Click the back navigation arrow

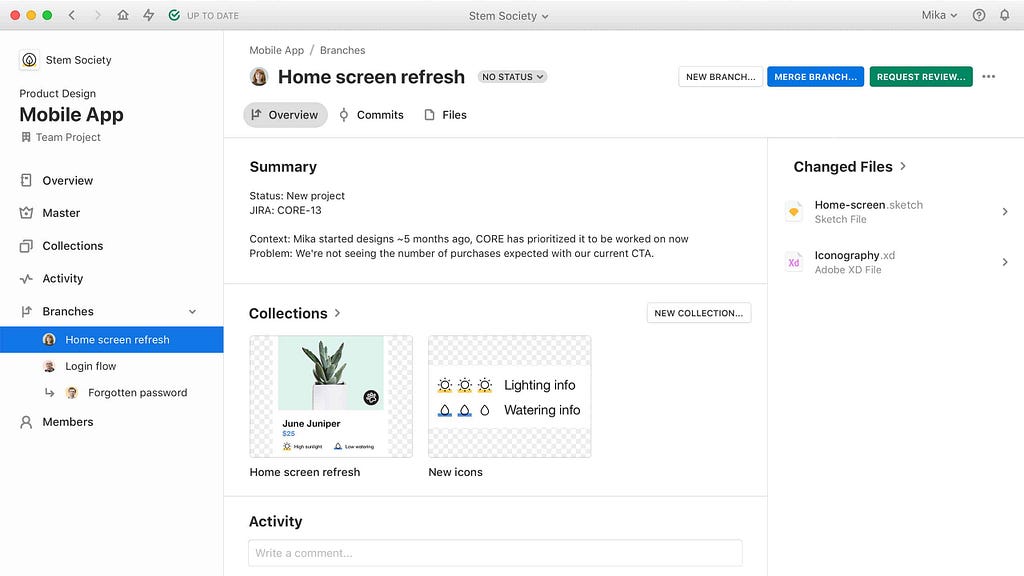72,16
